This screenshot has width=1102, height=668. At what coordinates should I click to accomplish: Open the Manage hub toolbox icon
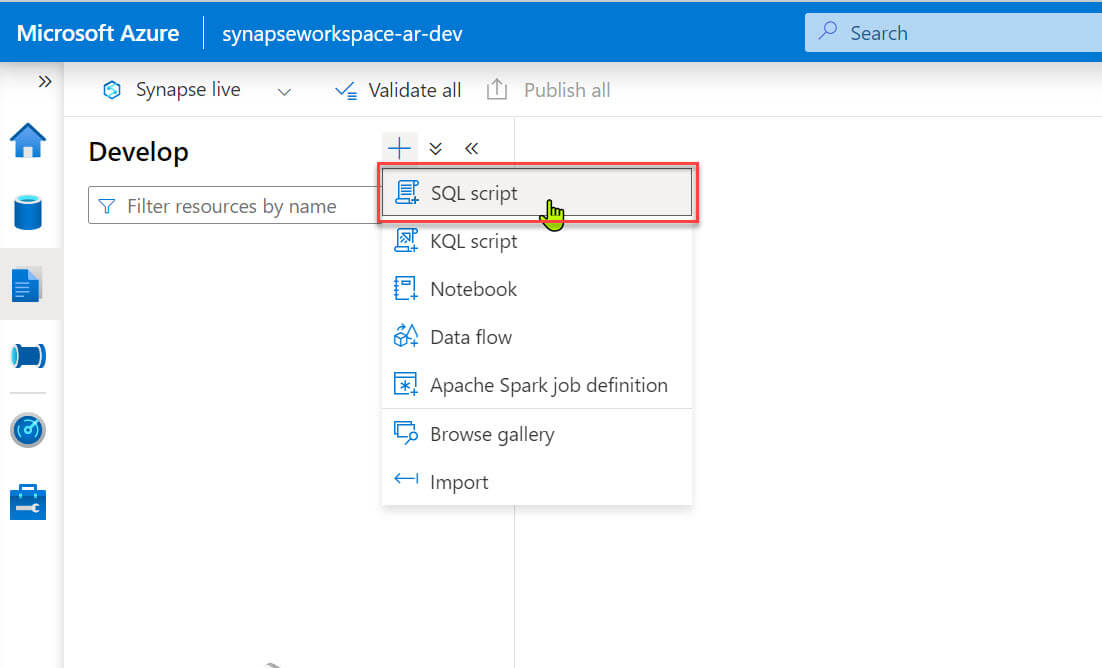[x=28, y=503]
